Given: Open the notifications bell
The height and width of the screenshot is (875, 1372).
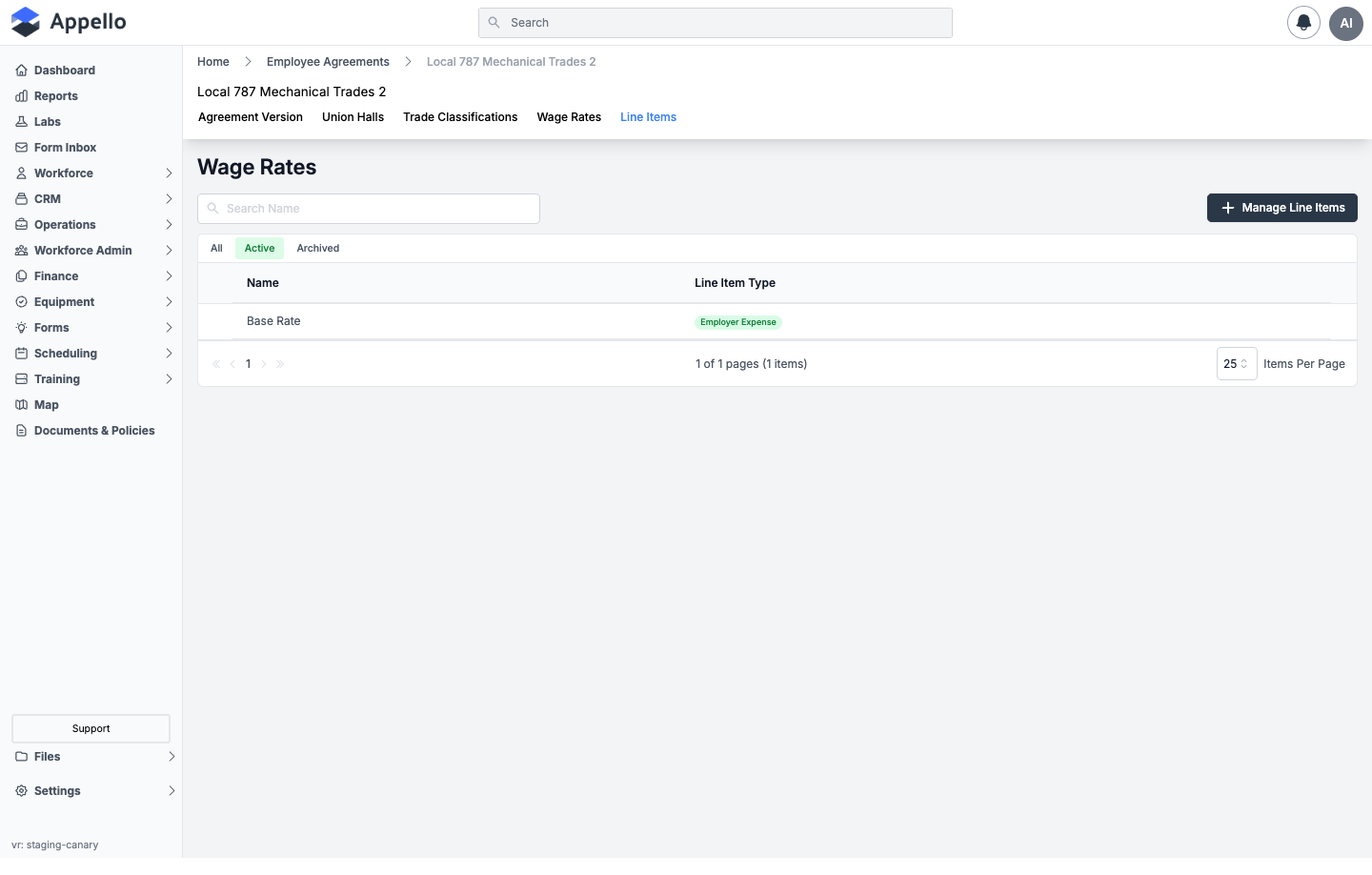Looking at the screenshot, I should tap(1303, 22).
